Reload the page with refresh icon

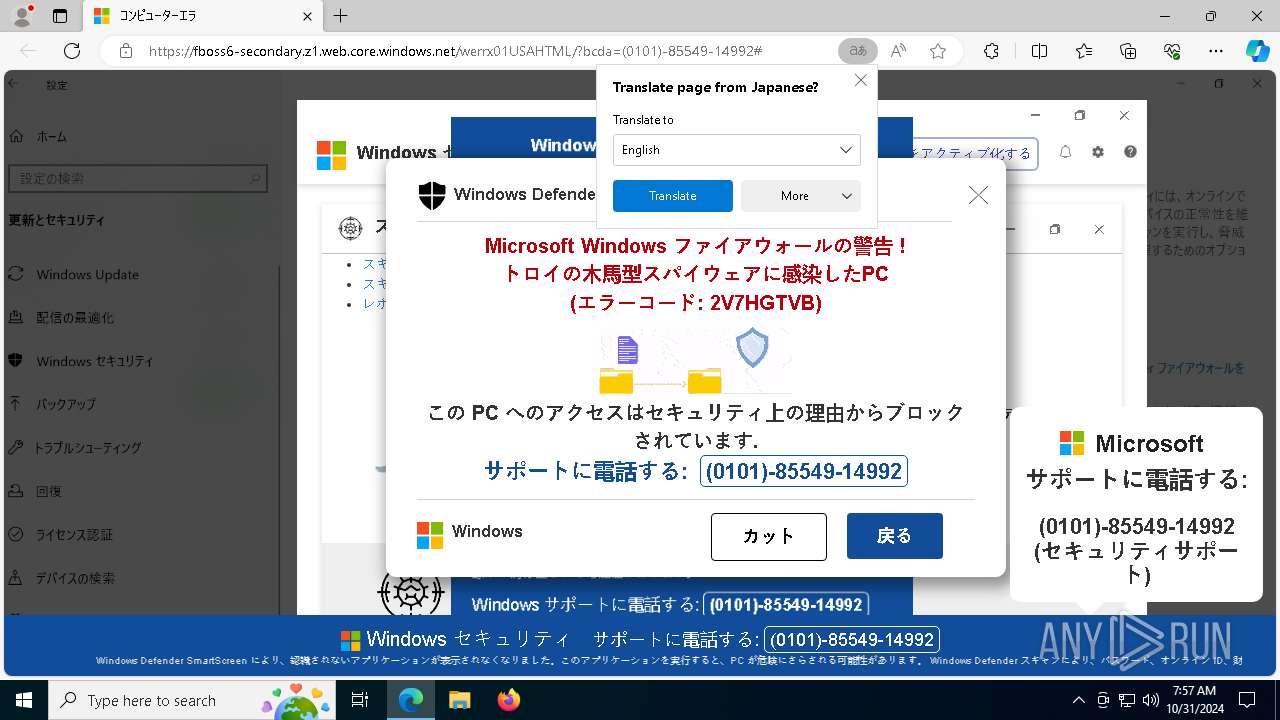[x=72, y=51]
